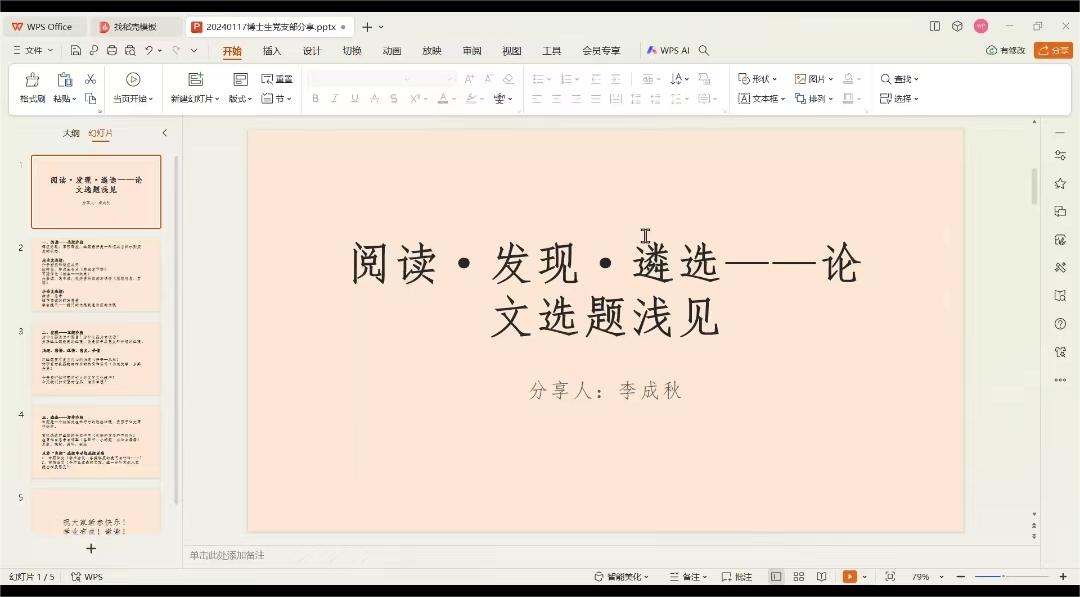The width and height of the screenshot is (1080, 597).
Task: Open the Start From Current (当页开始) dropdown
Action: [x=133, y=98]
